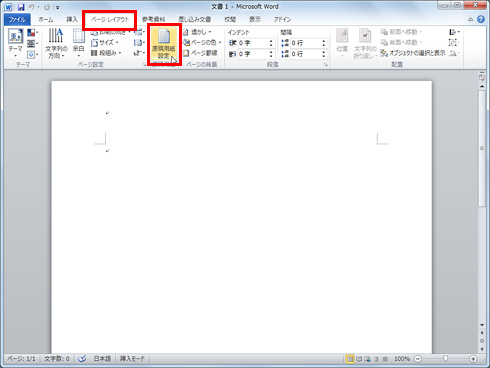Minimize the ribbon with caret icon
The height and width of the screenshot is (368, 490).
coord(470,20)
